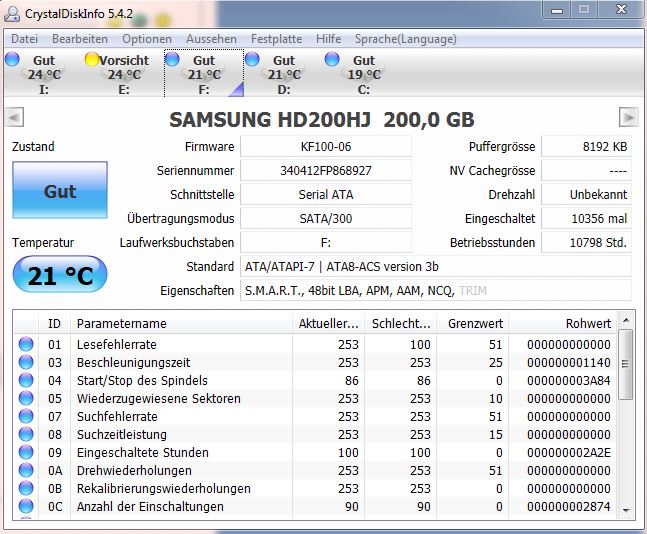Image resolution: width=647 pixels, height=534 pixels.
Task: Click the blue status orb for drive I:
Action: pos(12,59)
